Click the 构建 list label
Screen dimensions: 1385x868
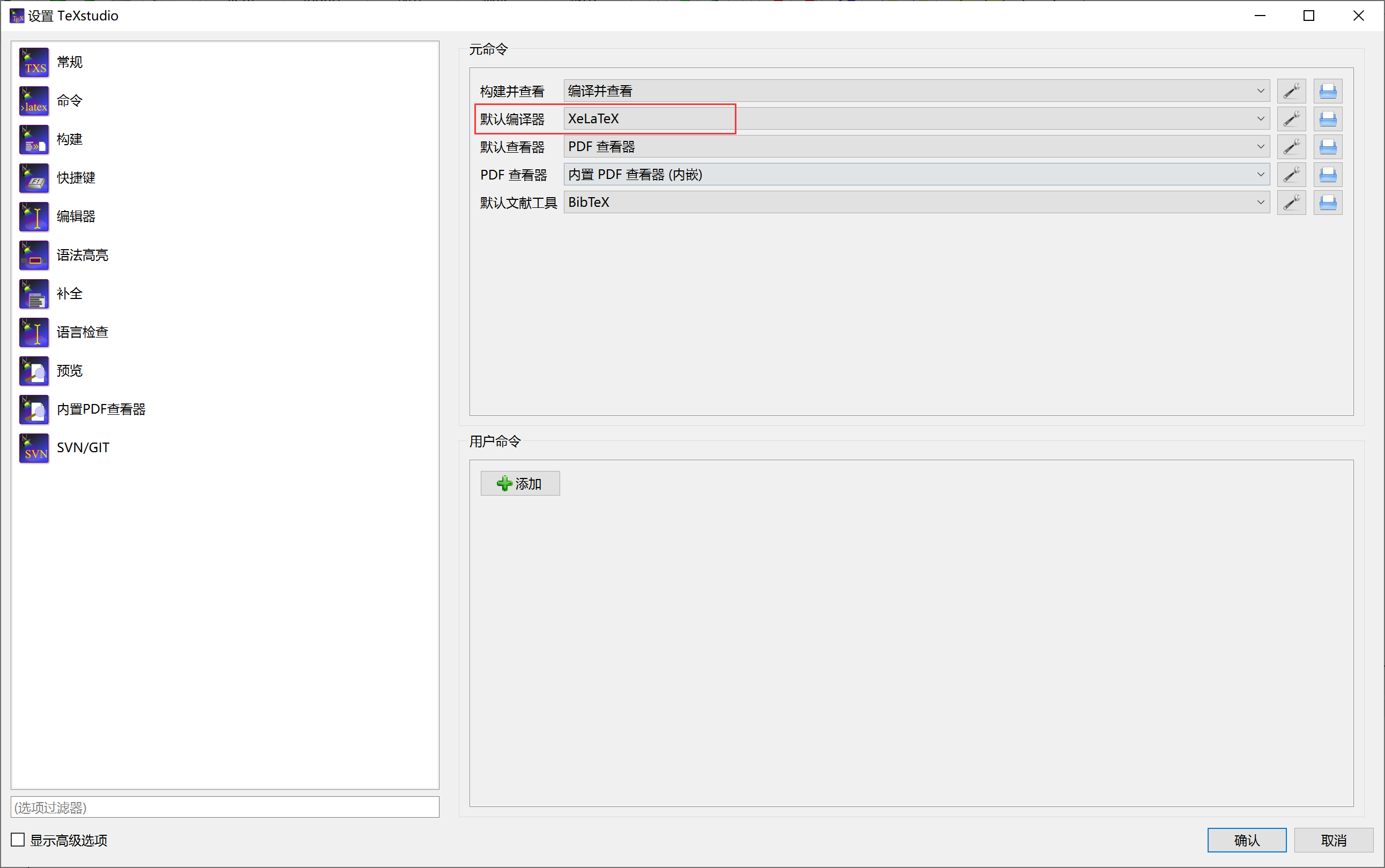[x=70, y=139]
